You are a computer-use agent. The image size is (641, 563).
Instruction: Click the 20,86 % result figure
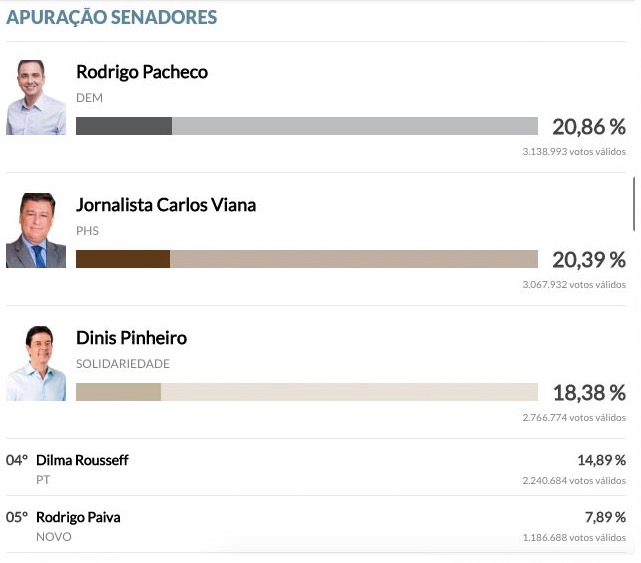coord(588,127)
